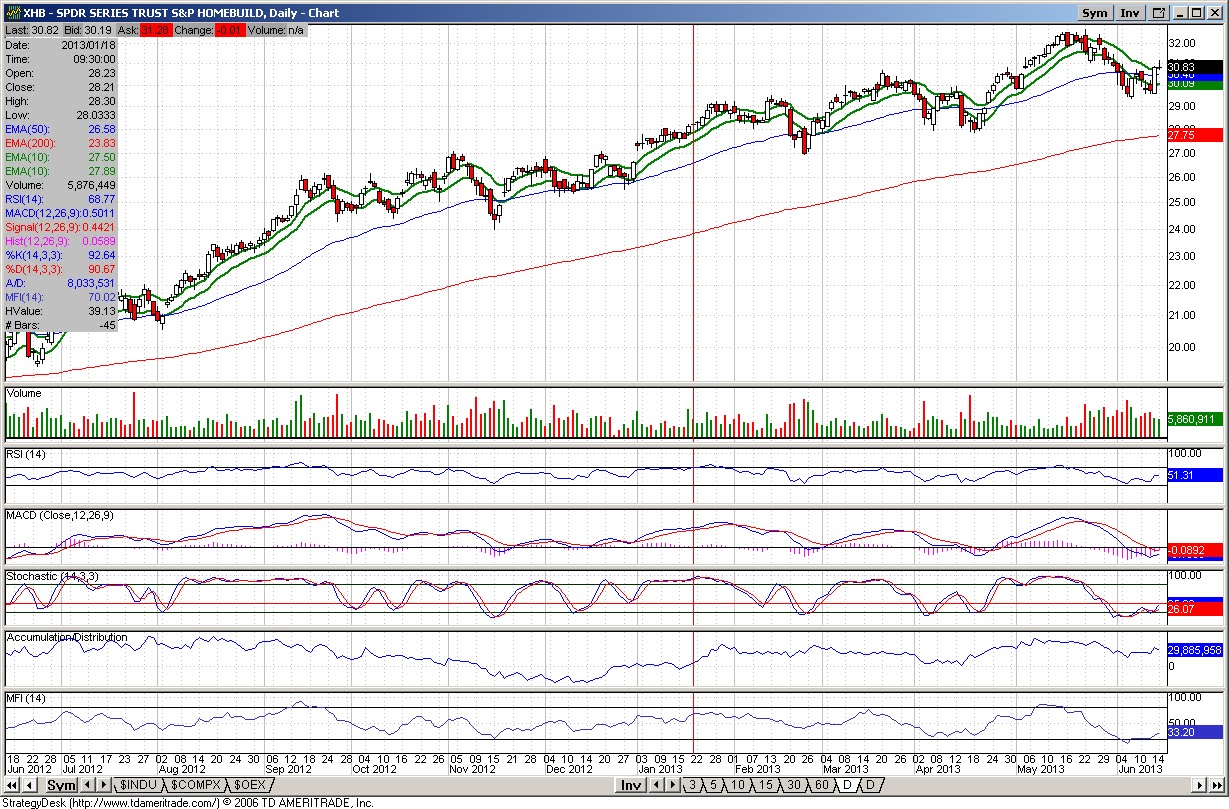Pop out the chart with the detach window icon

[1159, 13]
